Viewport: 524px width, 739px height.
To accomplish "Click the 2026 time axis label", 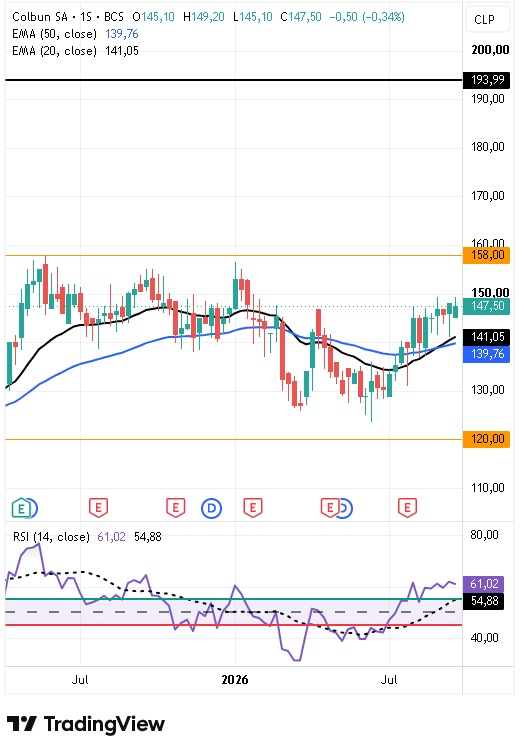I will [235, 680].
